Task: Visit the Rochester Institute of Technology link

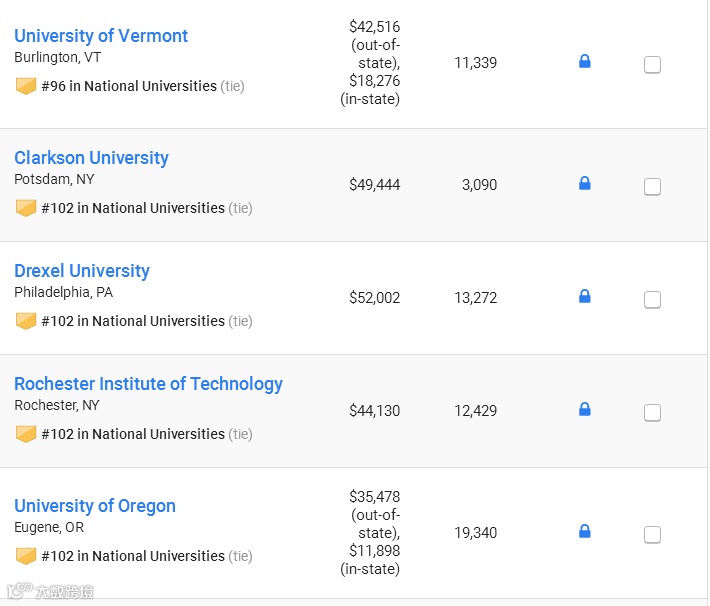Action: [x=148, y=384]
